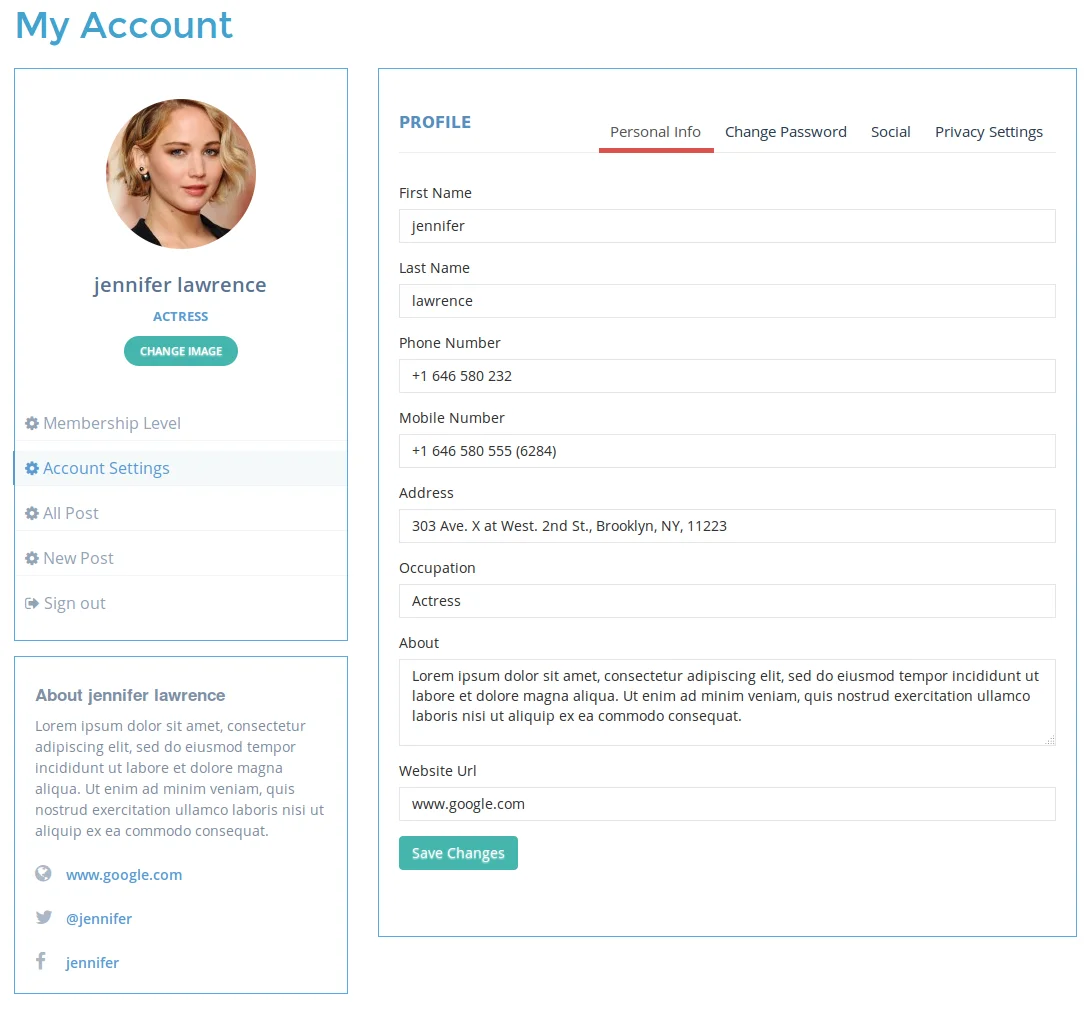
Task: Click the gear icon beside New Post
Action: (x=31, y=558)
